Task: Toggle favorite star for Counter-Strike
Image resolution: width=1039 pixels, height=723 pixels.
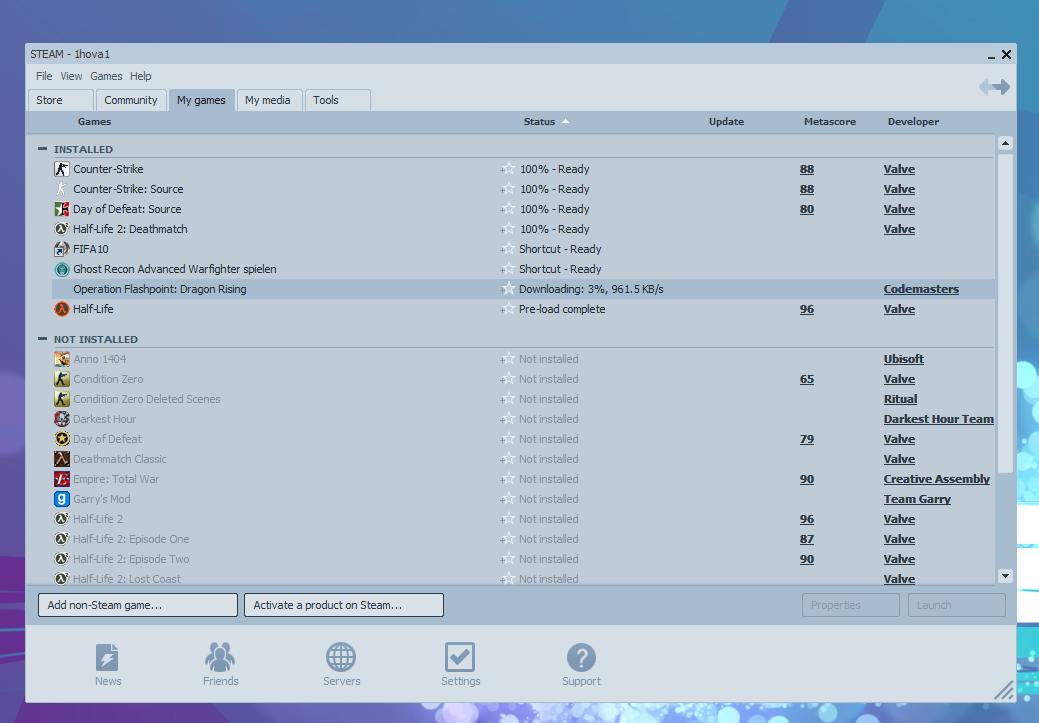Action: (x=507, y=169)
